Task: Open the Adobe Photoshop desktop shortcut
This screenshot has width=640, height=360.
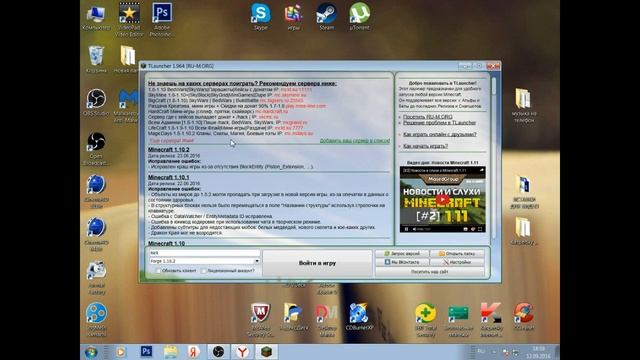Action: [x=162, y=19]
